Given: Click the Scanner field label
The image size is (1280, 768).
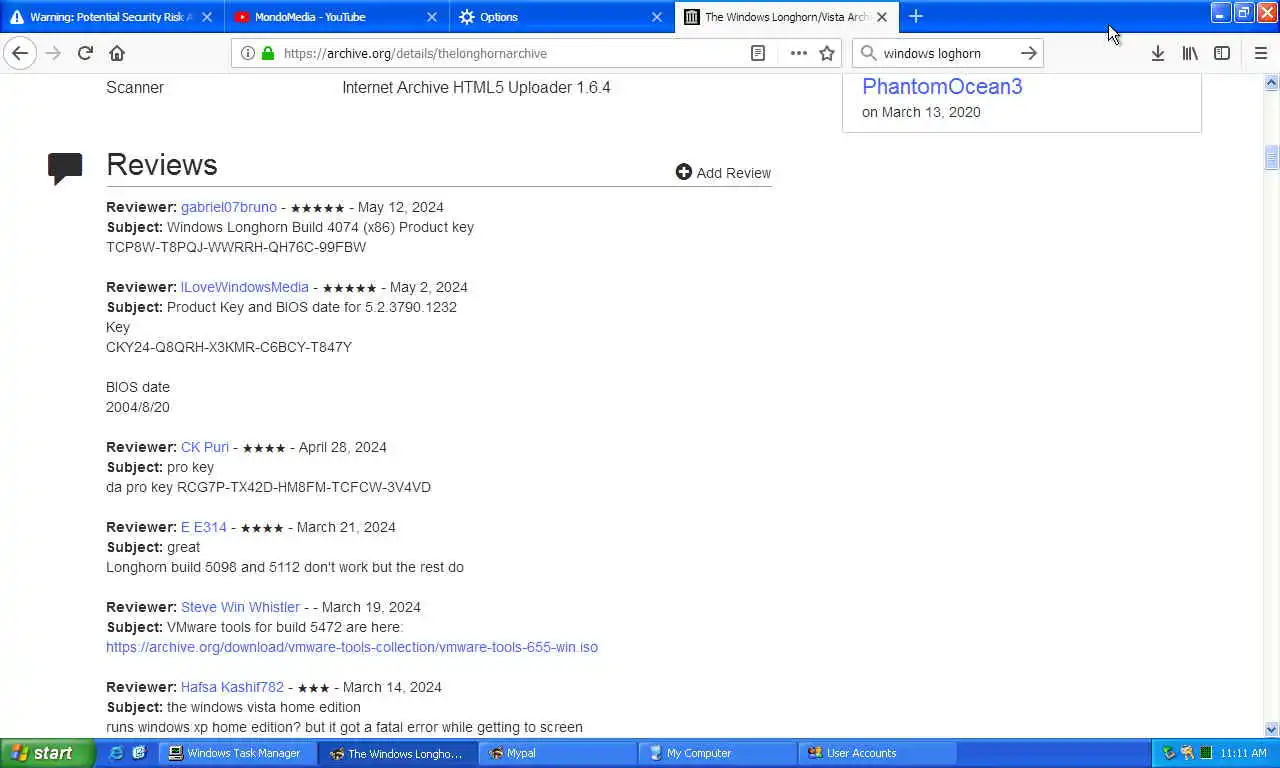Looking at the screenshot, I should click(135, 87).
